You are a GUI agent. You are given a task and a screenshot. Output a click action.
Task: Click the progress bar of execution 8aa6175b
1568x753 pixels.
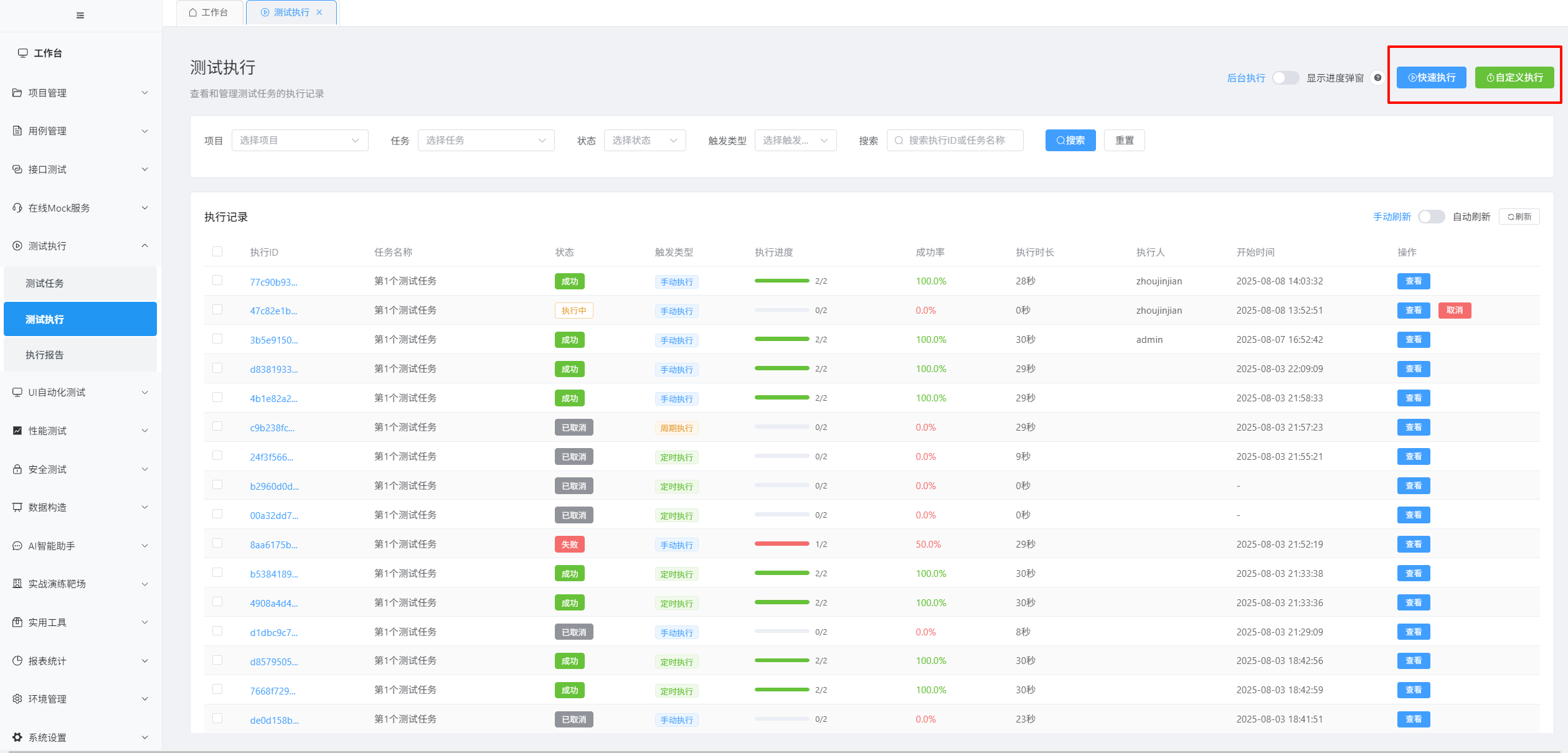(x=782, y=544)
